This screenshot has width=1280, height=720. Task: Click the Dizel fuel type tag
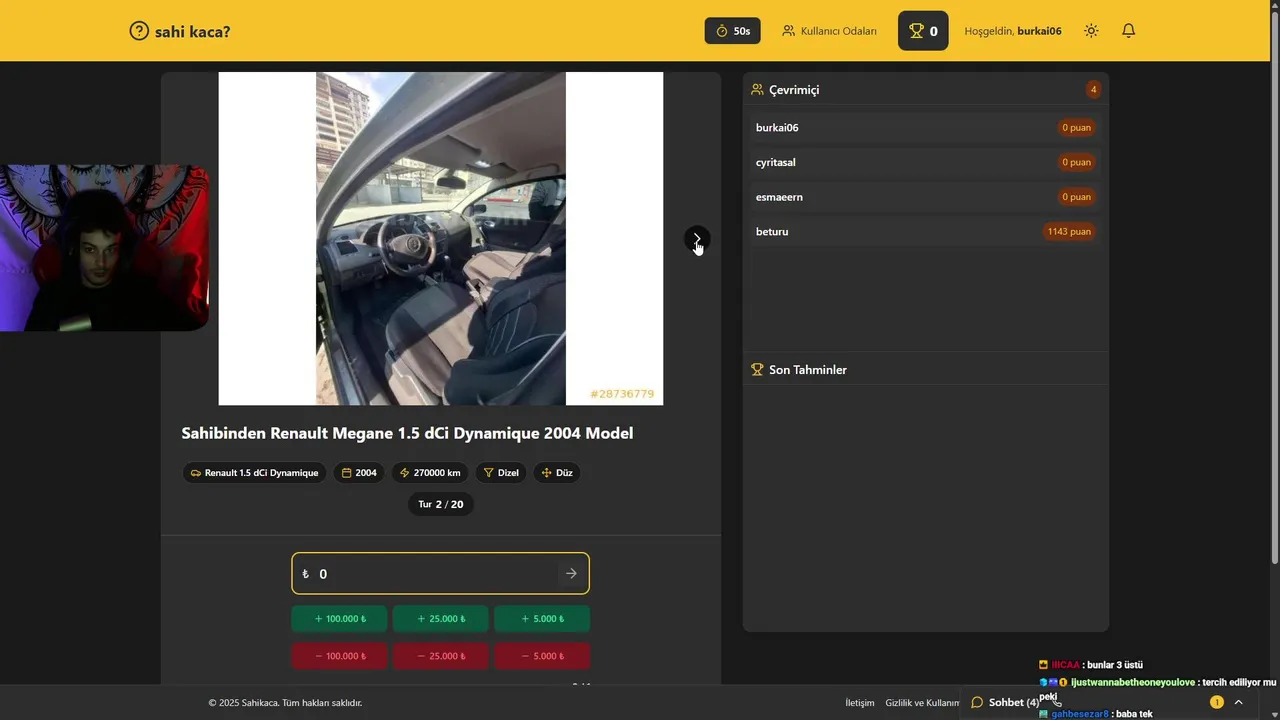[x=501, y=473]
